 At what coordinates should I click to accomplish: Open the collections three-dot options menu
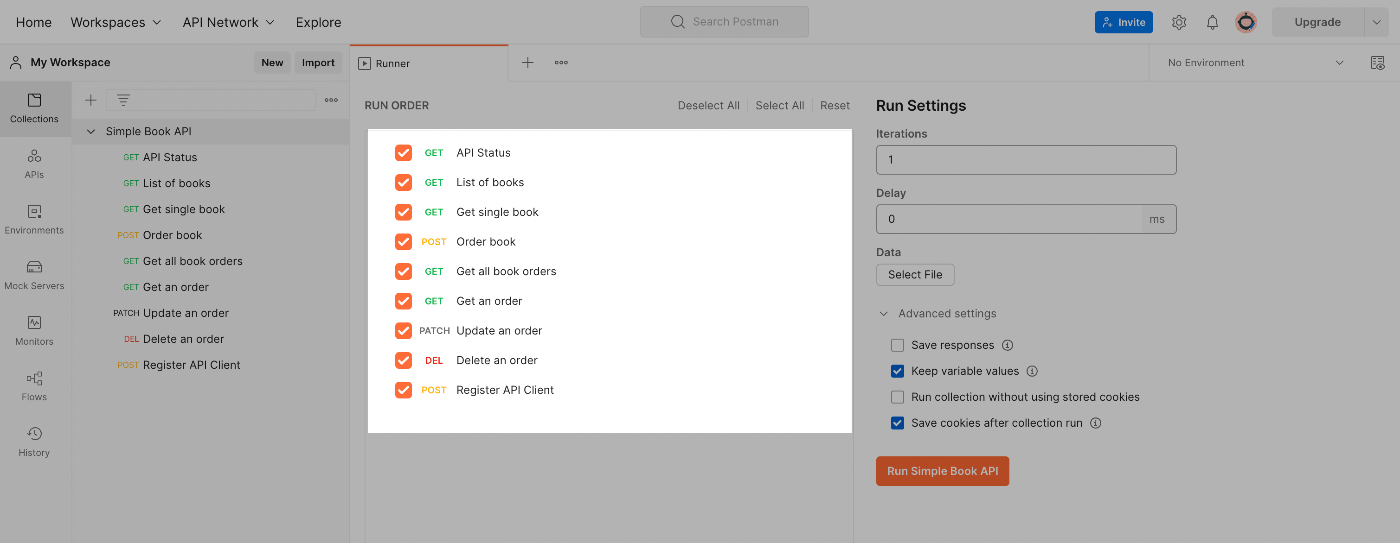[331, 100]
